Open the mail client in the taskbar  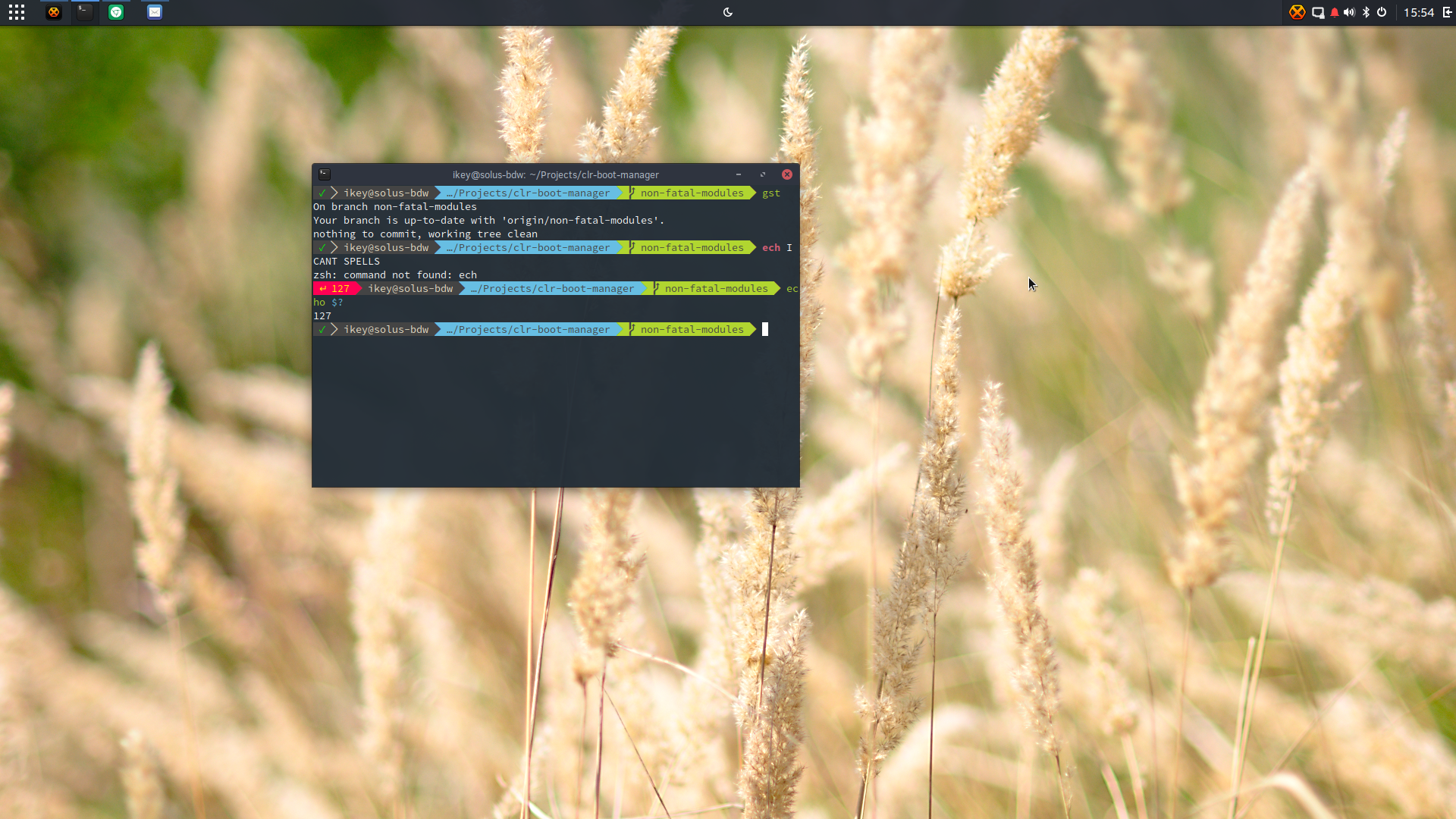tap(155, 12)
